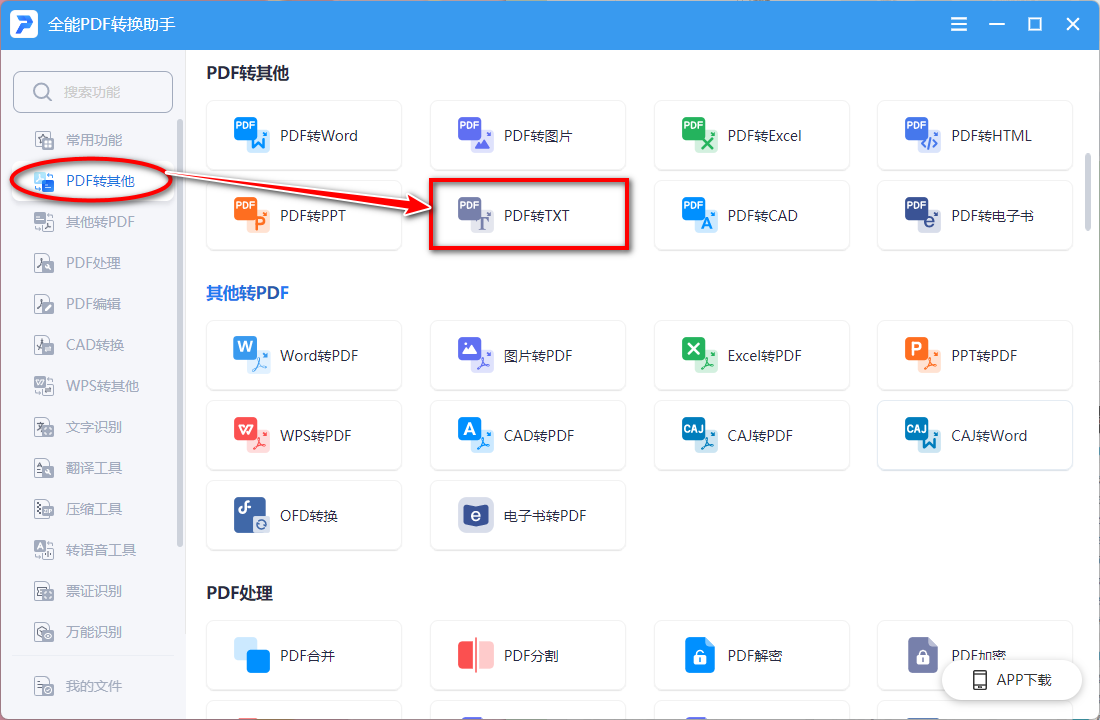The height and width of the screenshot is (720, 1100).
Task: Select the PDF转PPT converter
Action: (304, 215)
